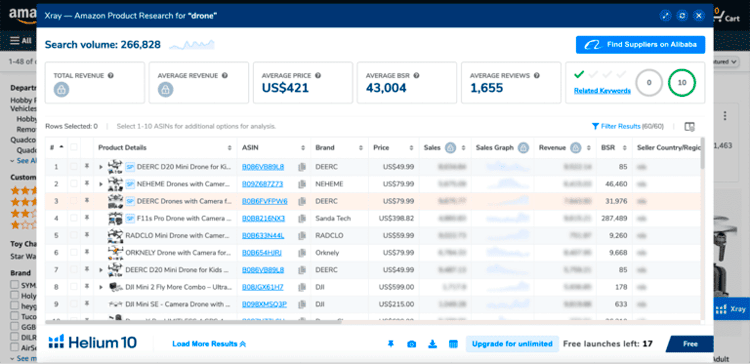The height and width of the screenshot is (364, 750).
Task: Sort by Brand column
Action: point(360,148)
